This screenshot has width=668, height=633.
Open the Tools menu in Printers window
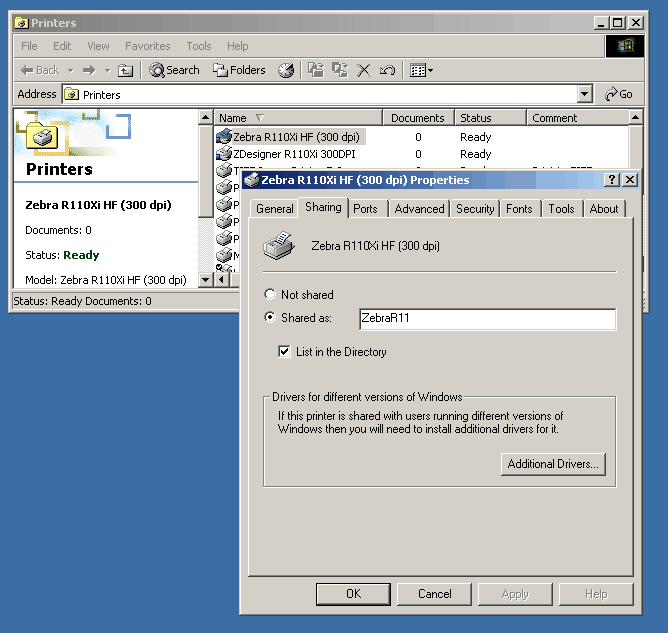(199, 46)
